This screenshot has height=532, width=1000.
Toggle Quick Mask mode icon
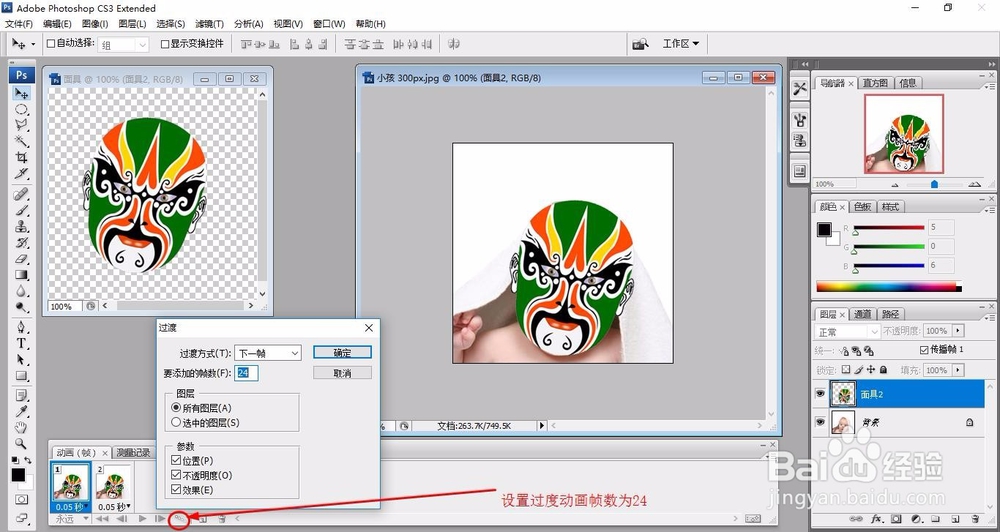(22, 499)
